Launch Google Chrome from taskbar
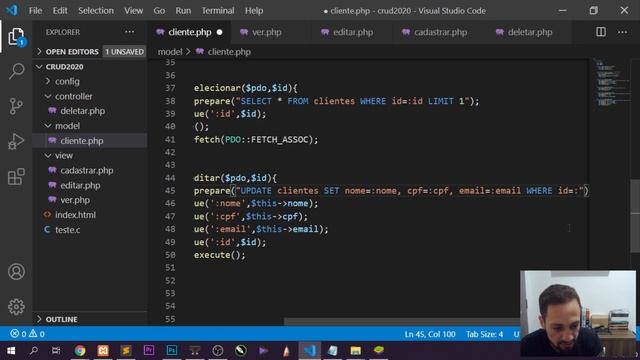Viewport: 640px width, 360px height. tap(80, 350)
